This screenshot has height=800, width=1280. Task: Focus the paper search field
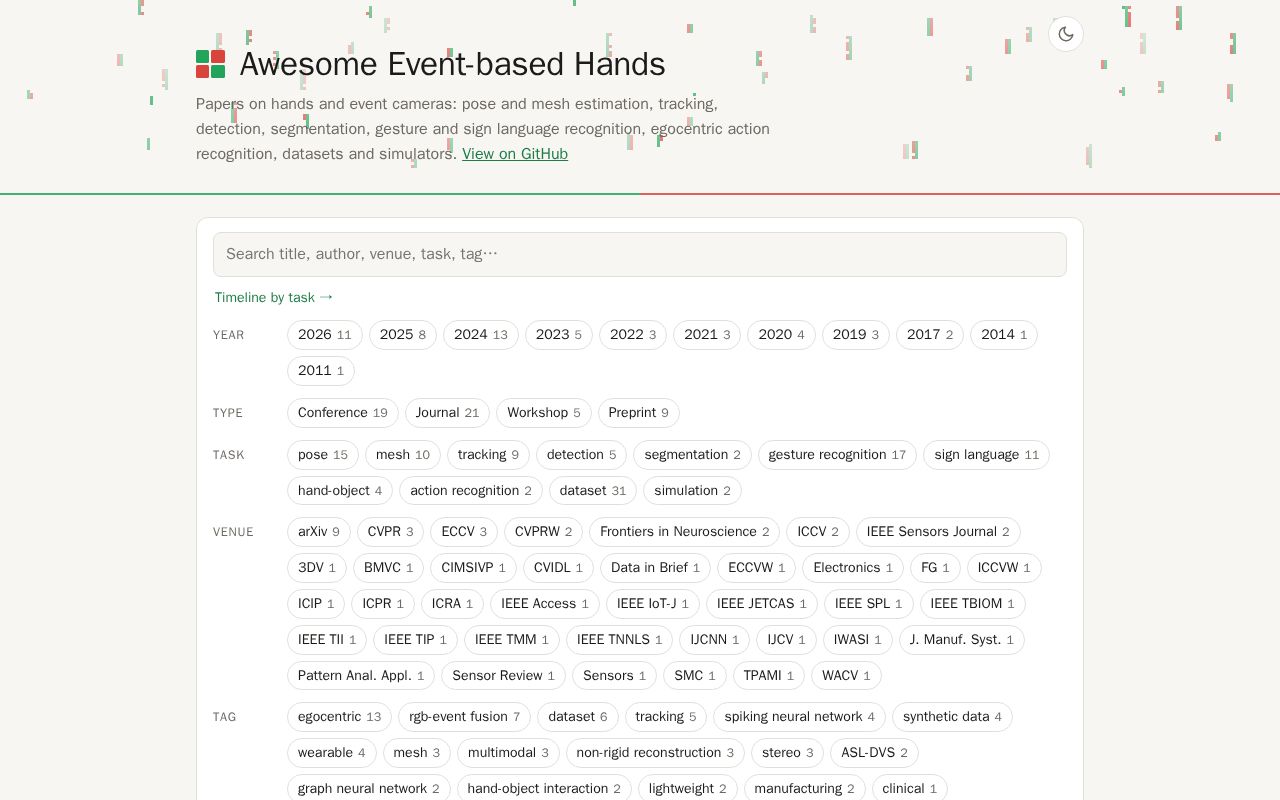[x=640, y=254]
